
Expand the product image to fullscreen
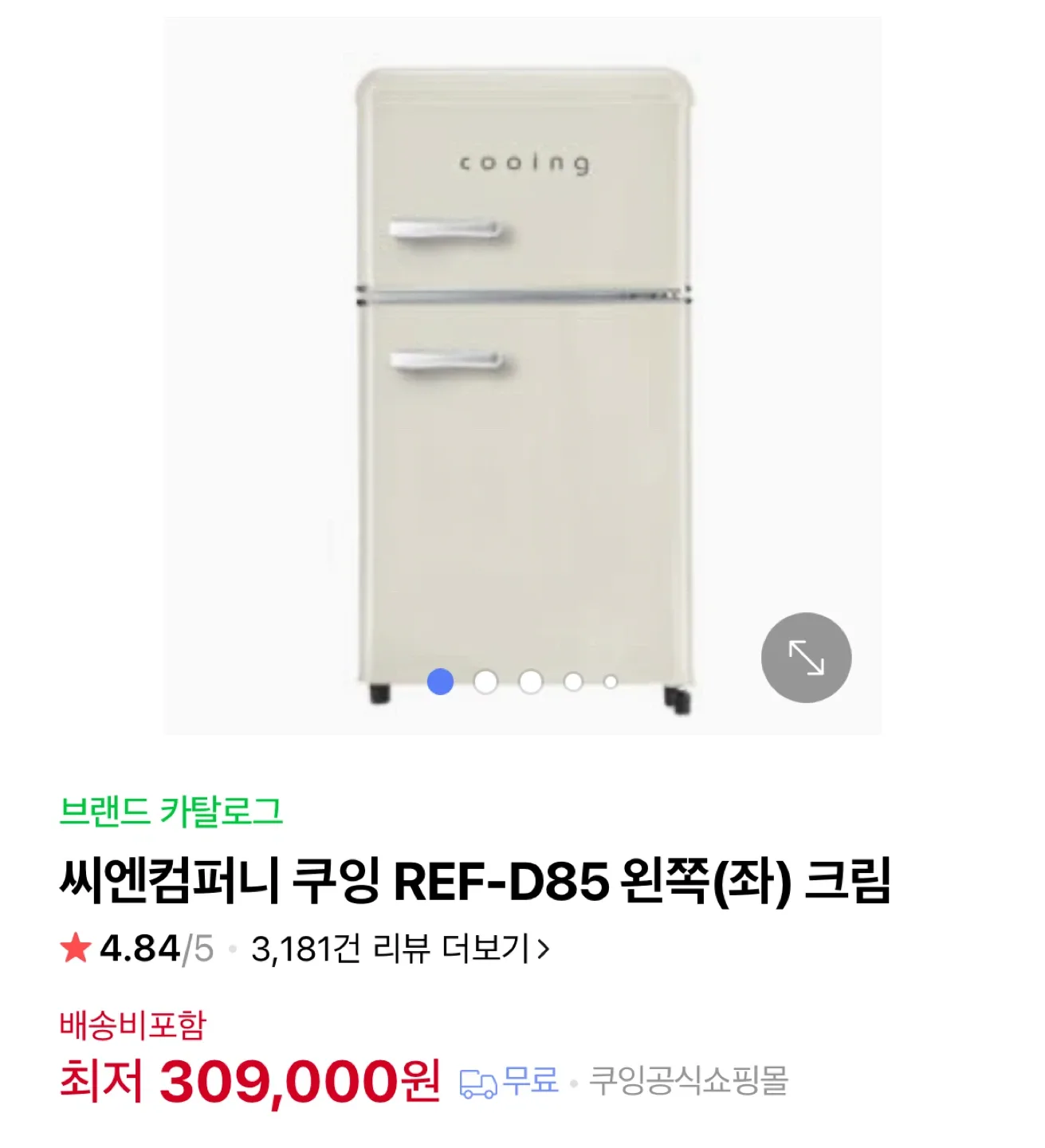tap(806, 658)
